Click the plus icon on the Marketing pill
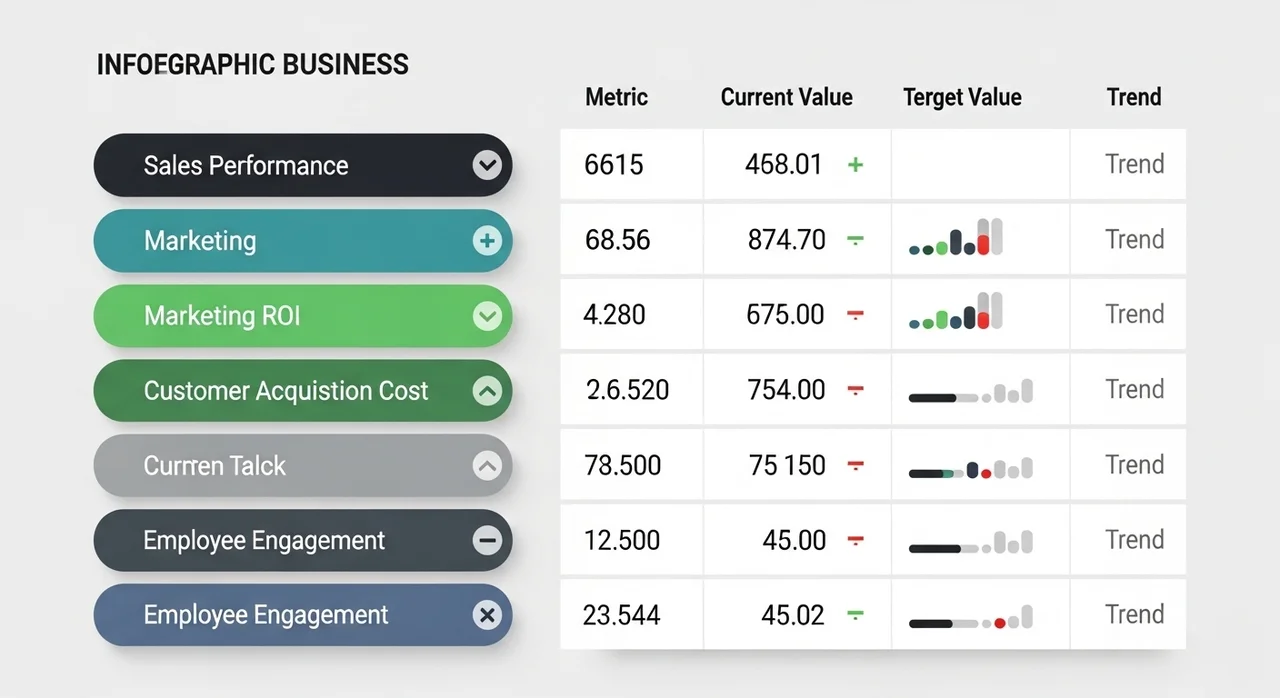Image resolution: width=1280 pixels, height=698 pixels. 487,241
